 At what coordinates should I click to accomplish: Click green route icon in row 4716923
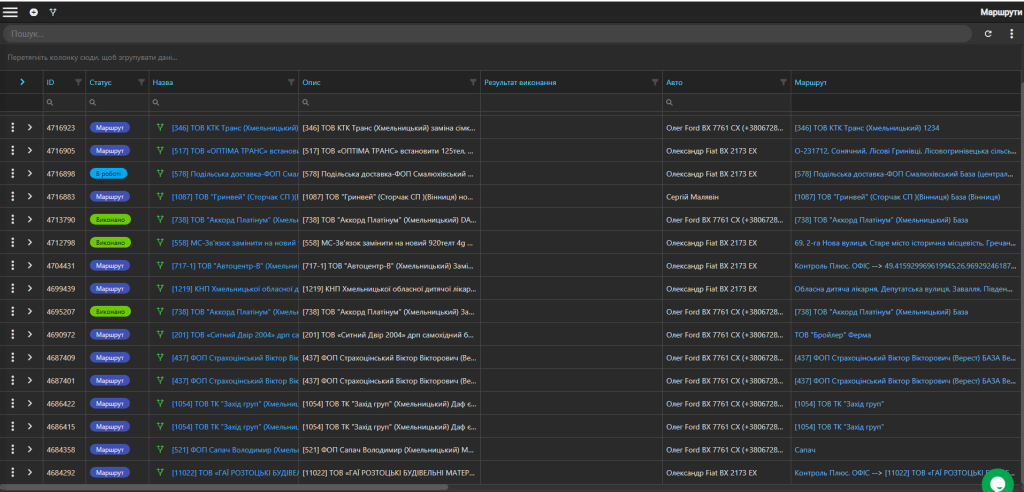160,127
